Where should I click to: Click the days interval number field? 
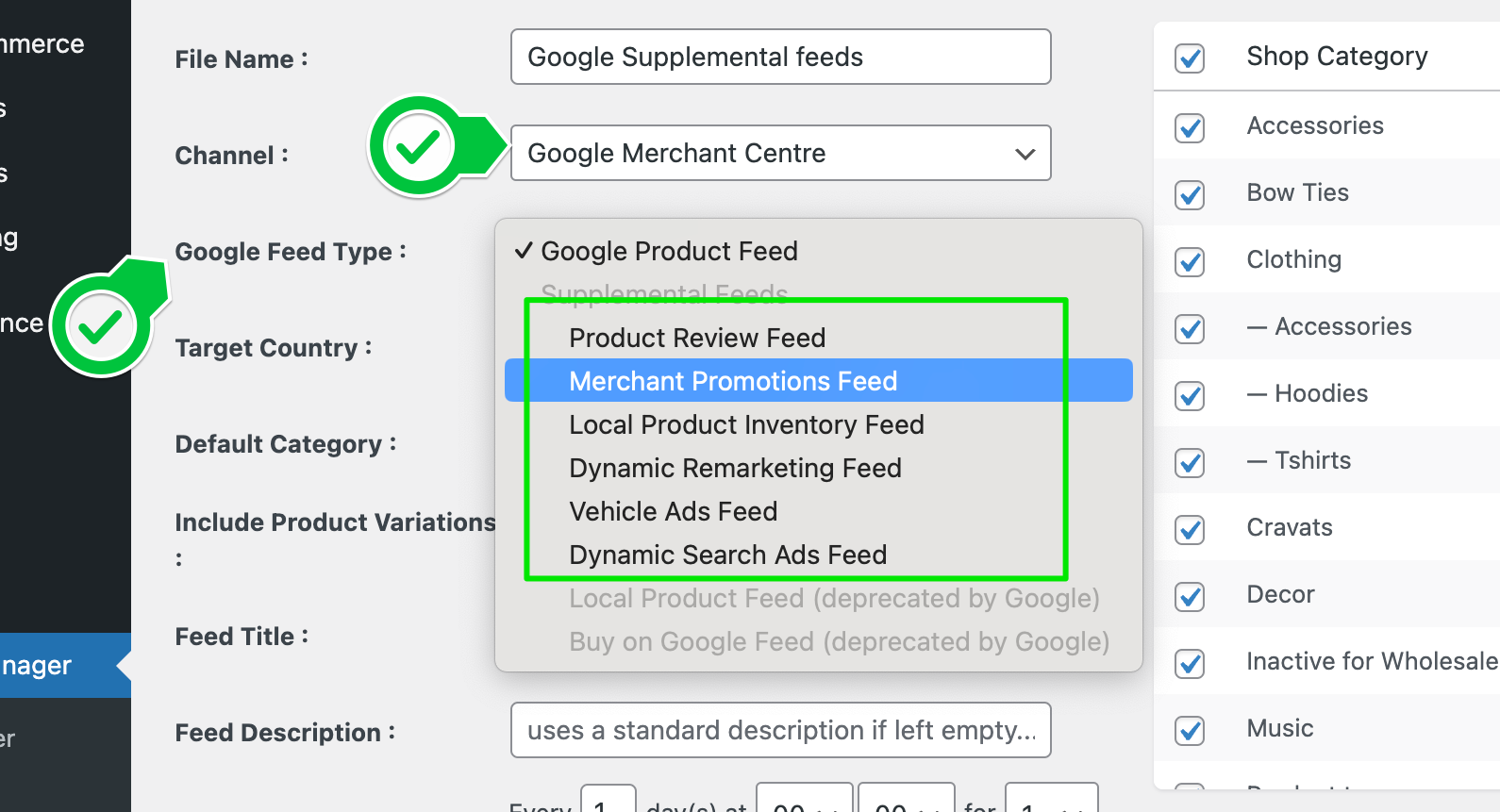coord(608,802)
